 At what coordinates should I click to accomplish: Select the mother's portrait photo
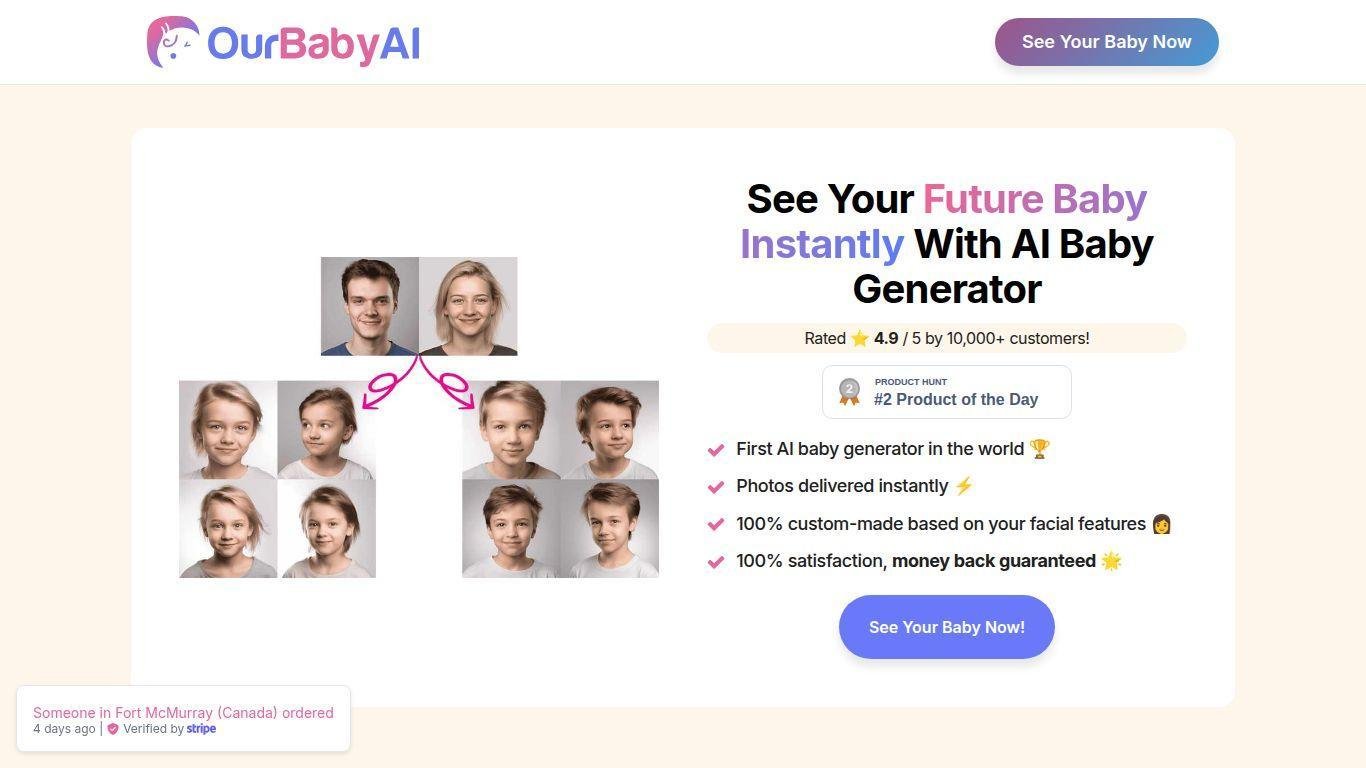point(468,306)
